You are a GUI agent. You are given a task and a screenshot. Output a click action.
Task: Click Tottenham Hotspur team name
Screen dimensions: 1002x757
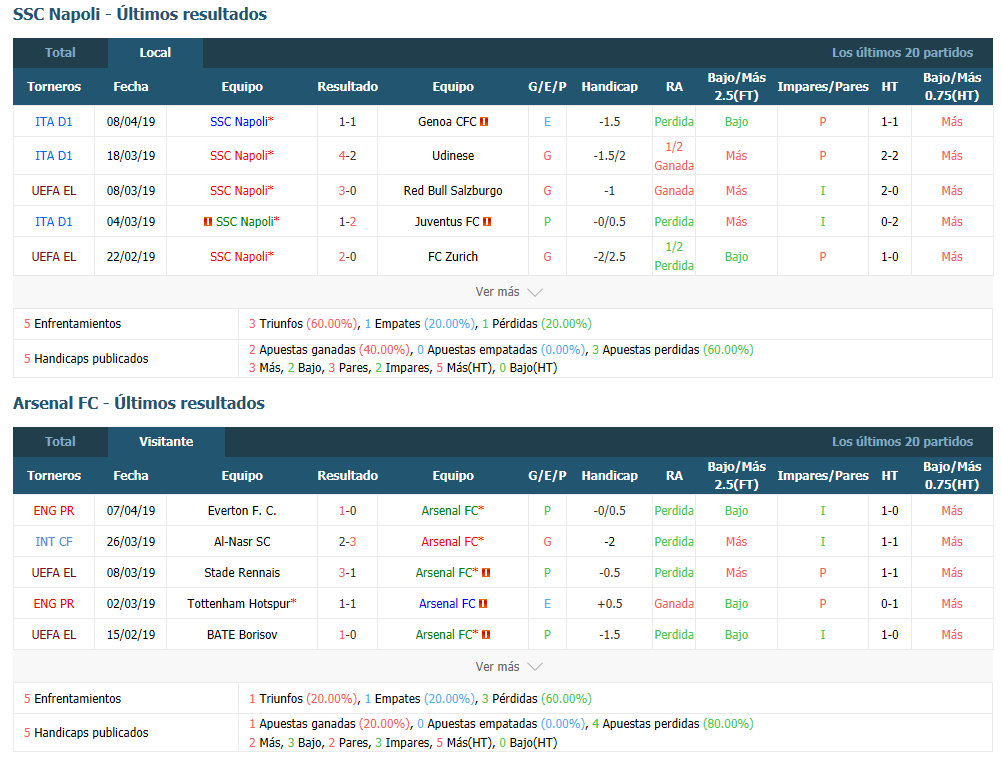pyautogui.click(x=239, y=604)
